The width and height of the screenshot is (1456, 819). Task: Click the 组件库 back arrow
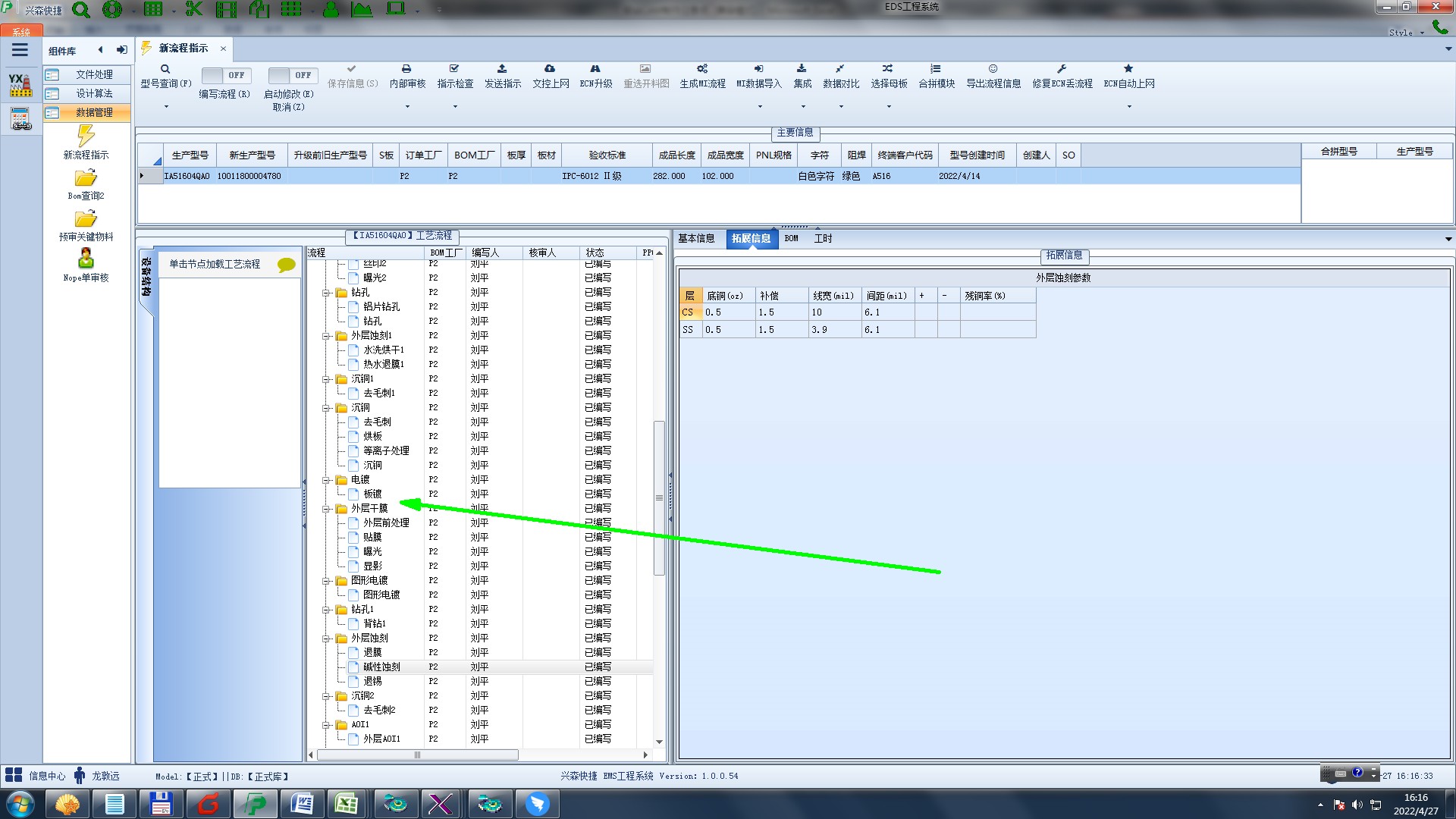click(100, 50)
